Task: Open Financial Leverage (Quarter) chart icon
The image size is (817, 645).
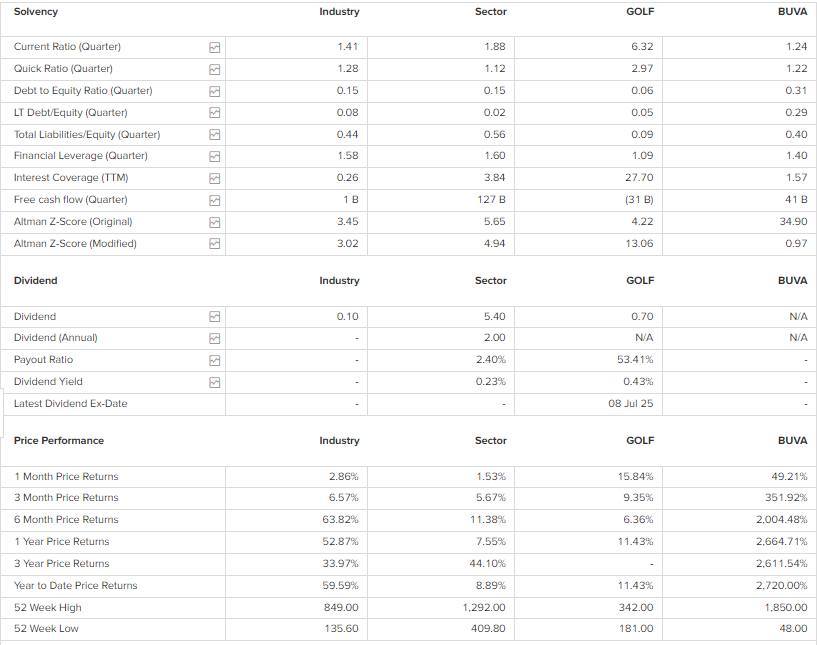Action: click(214, 156)
